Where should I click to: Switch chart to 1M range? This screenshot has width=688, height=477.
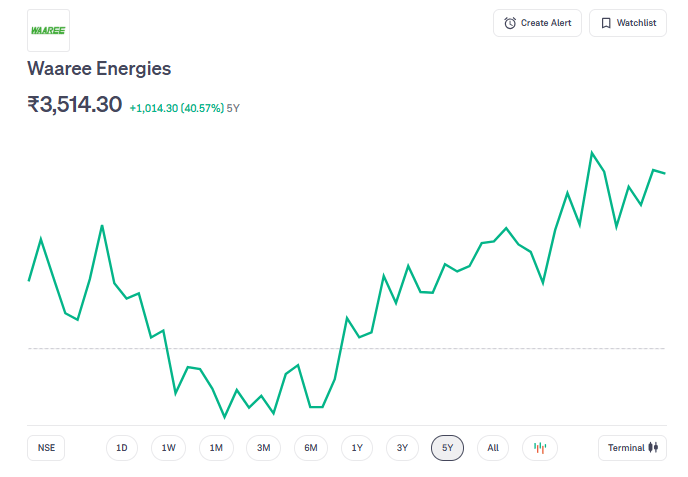(x=216, y=448)
